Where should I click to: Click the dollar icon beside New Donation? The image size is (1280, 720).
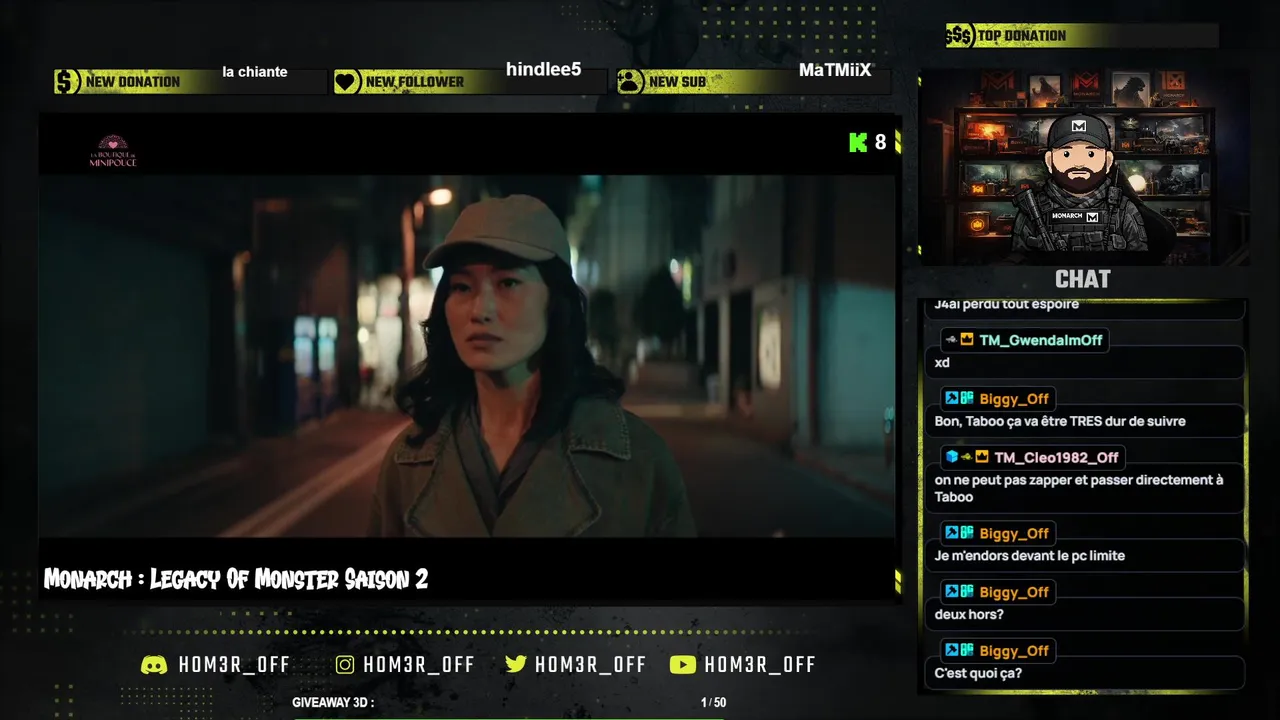pos(67,81)
